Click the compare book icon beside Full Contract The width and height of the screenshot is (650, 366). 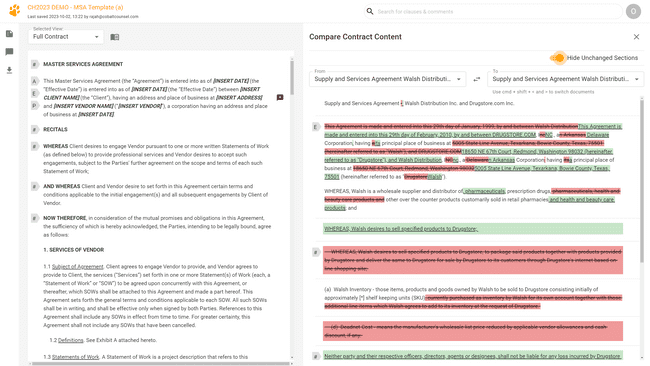coord(114,37)
